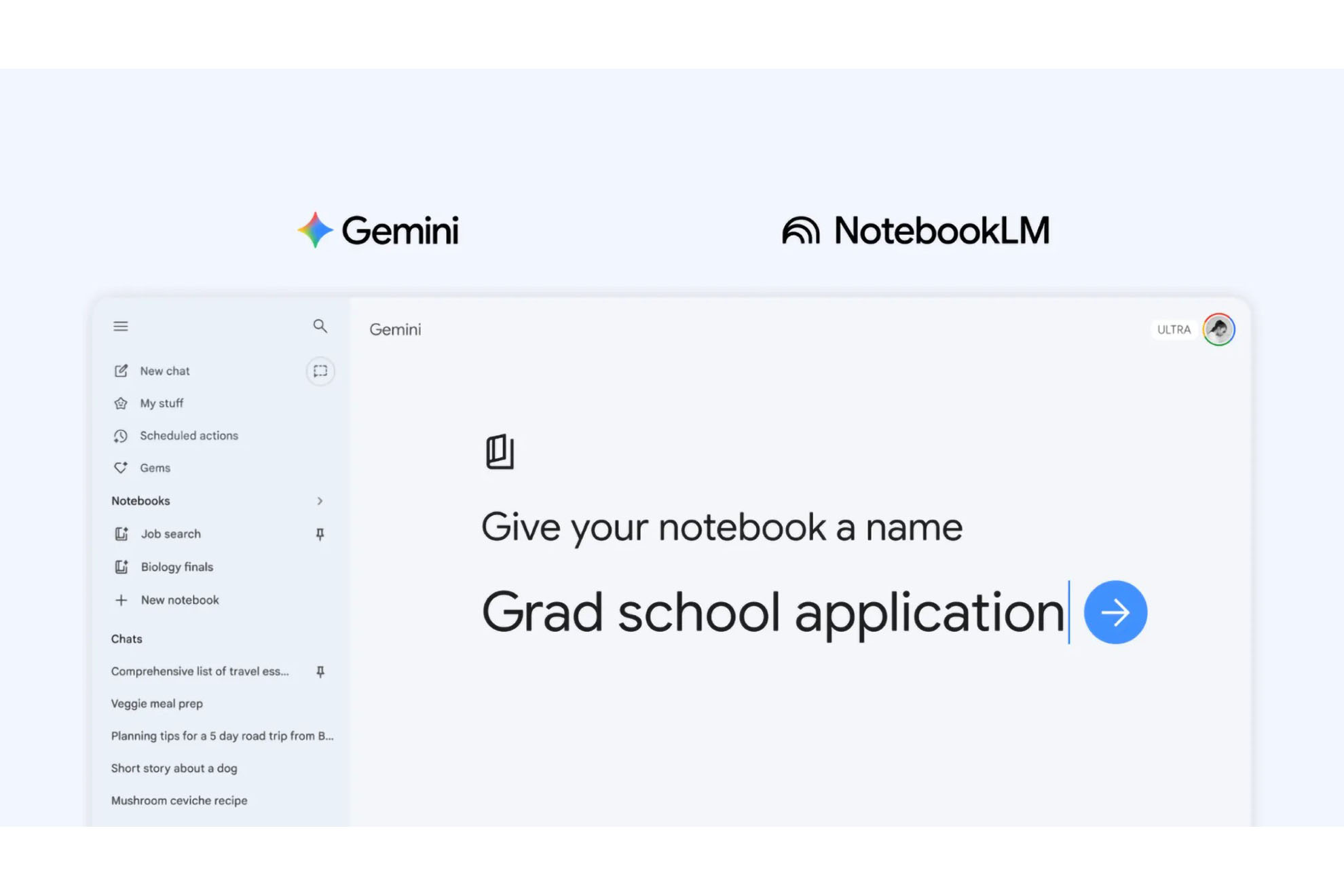Start a New chat
The height and width of the screenshot is (896, 1344).
point(164,371)
